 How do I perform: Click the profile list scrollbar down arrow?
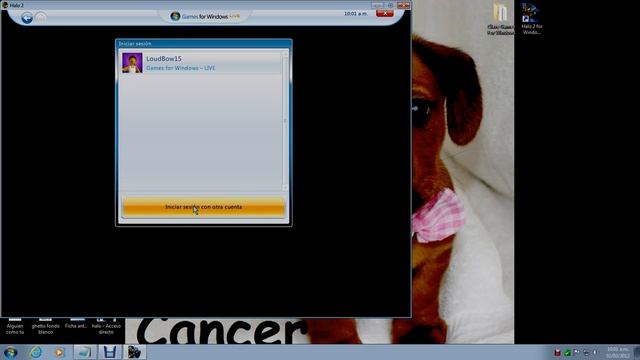[285, 188]
